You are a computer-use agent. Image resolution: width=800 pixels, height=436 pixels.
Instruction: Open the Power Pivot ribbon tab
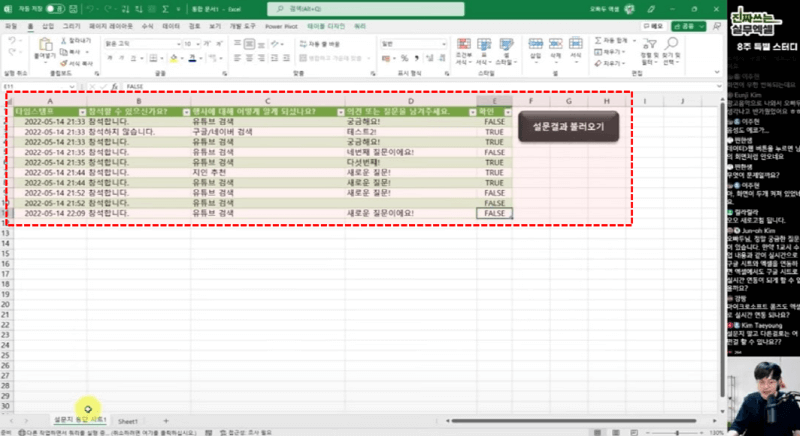[281, 26]
